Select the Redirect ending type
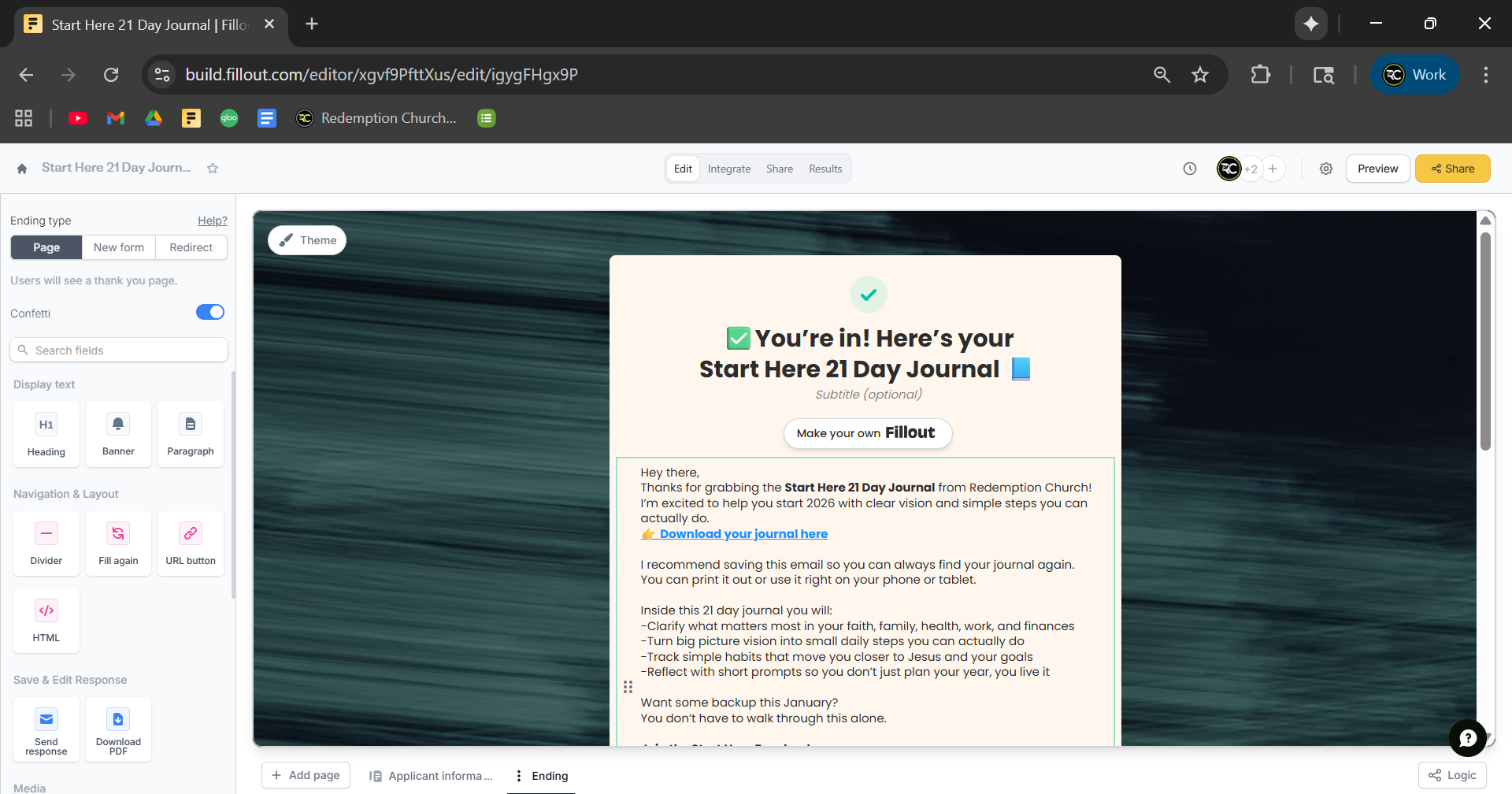The height and width of the screenshot is (794, 1512). [x=191, y=247]
